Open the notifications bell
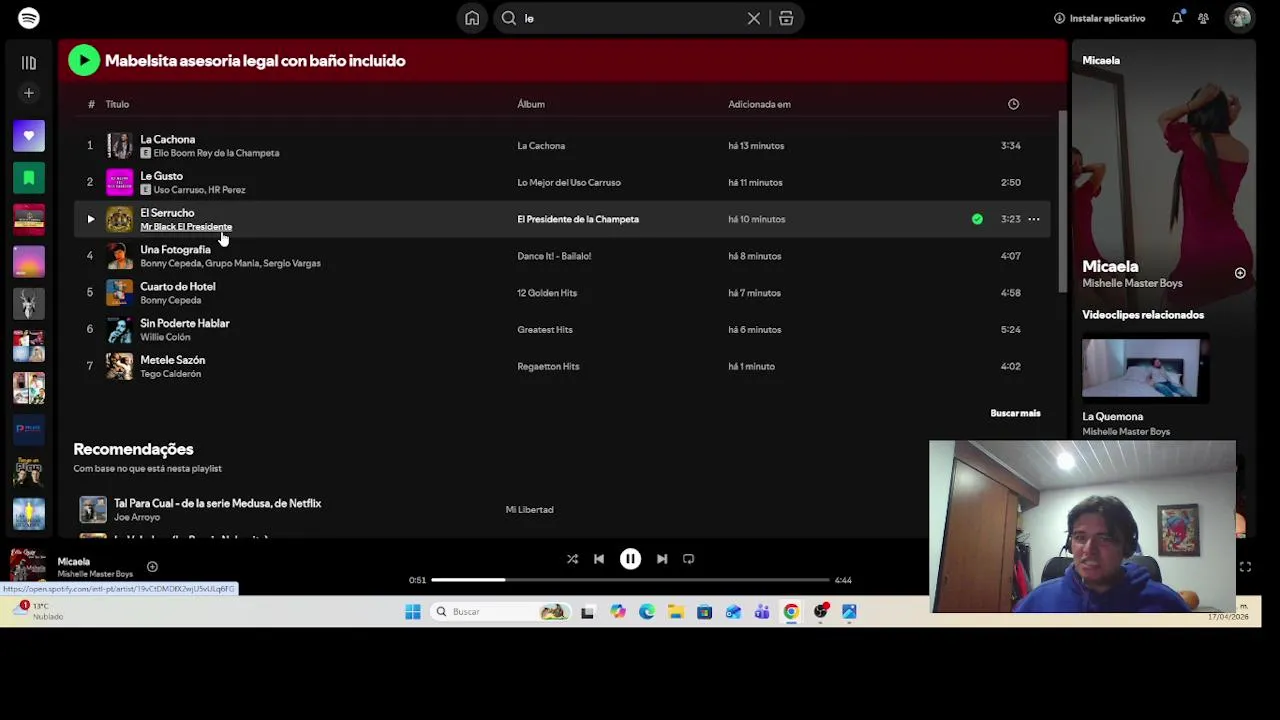 coord(1177,18)
